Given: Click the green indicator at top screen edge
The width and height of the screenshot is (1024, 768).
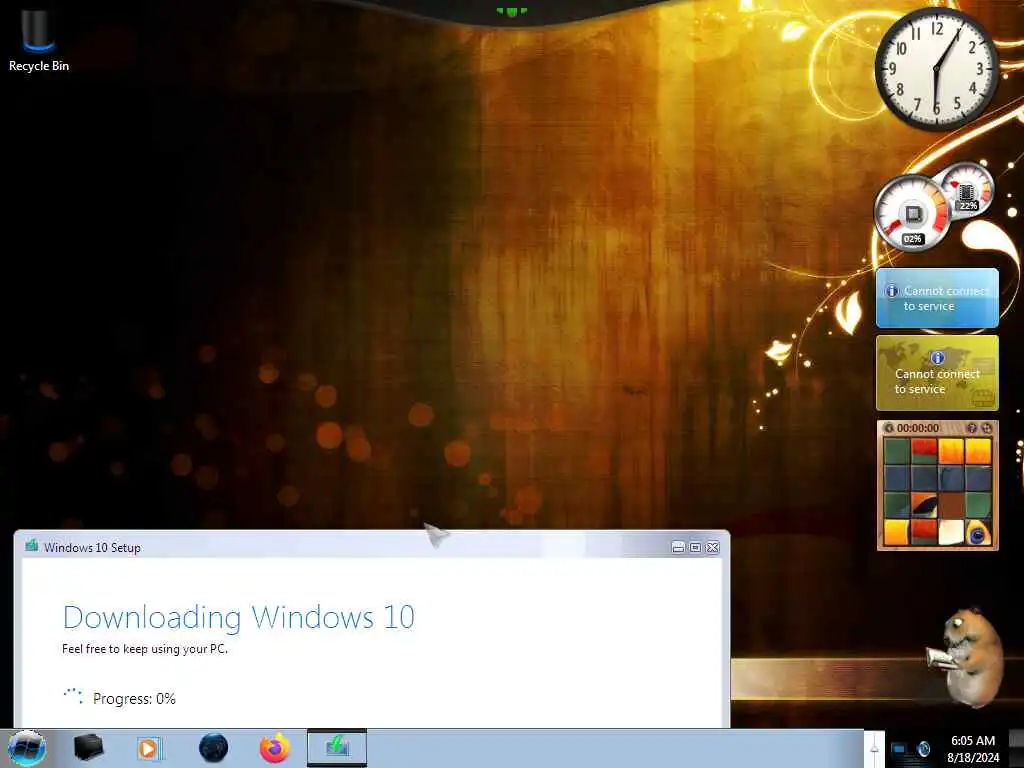Looking at the screenshot, I should (x=511, y=11).
